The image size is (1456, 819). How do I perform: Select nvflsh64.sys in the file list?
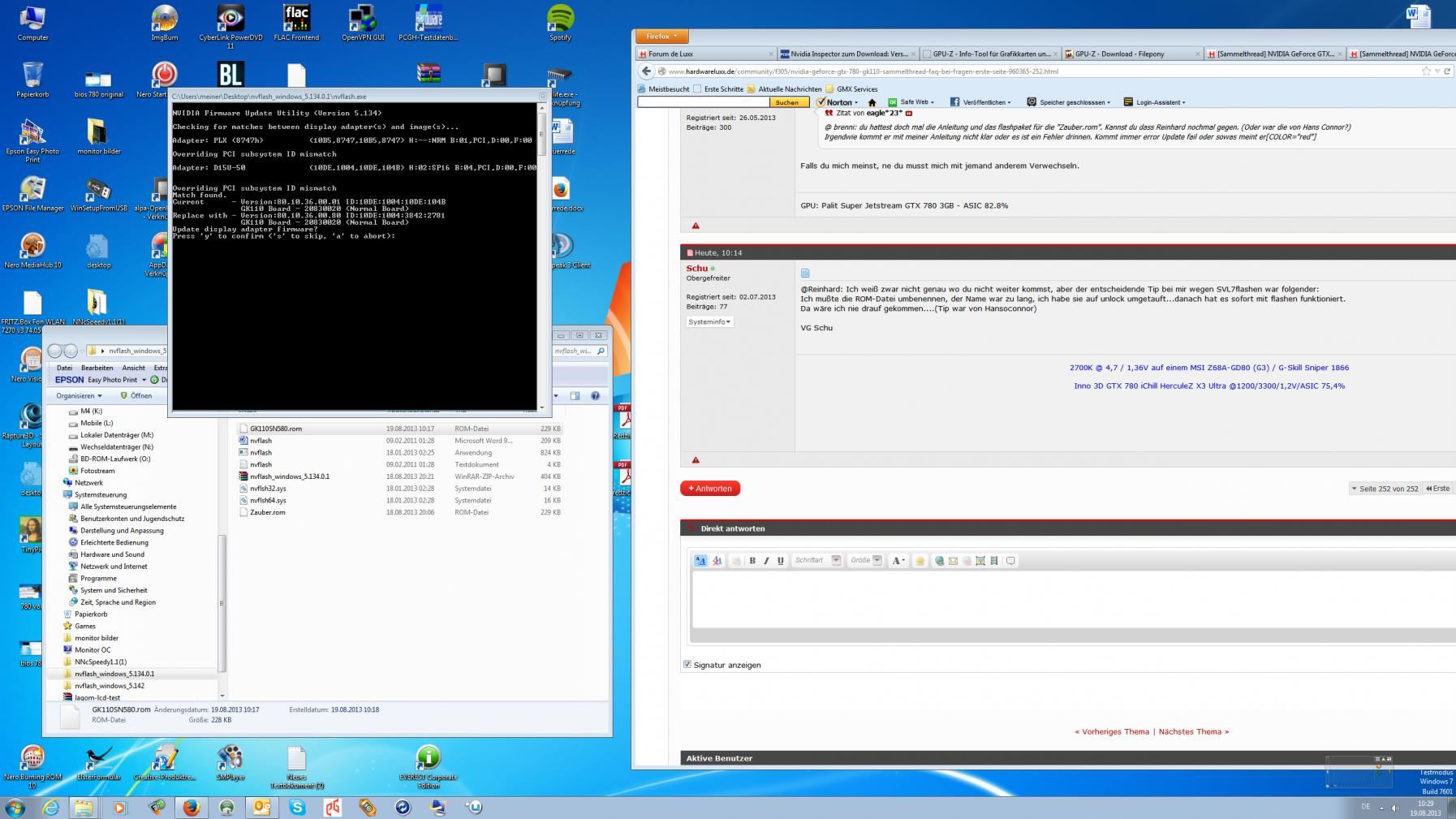coord(400,501)
